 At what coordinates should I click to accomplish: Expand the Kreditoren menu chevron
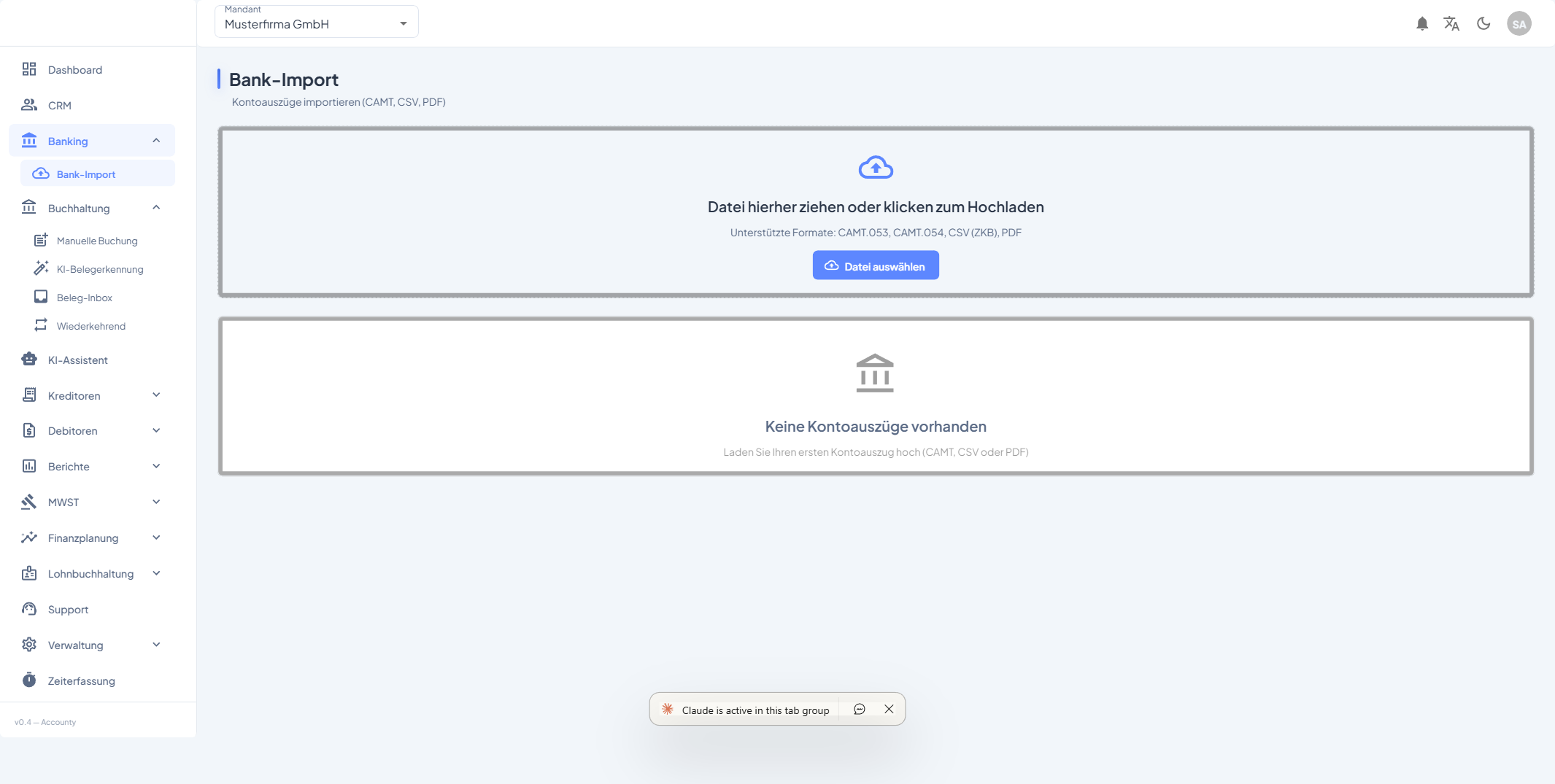pyautogui.click(x=156, y=395)
